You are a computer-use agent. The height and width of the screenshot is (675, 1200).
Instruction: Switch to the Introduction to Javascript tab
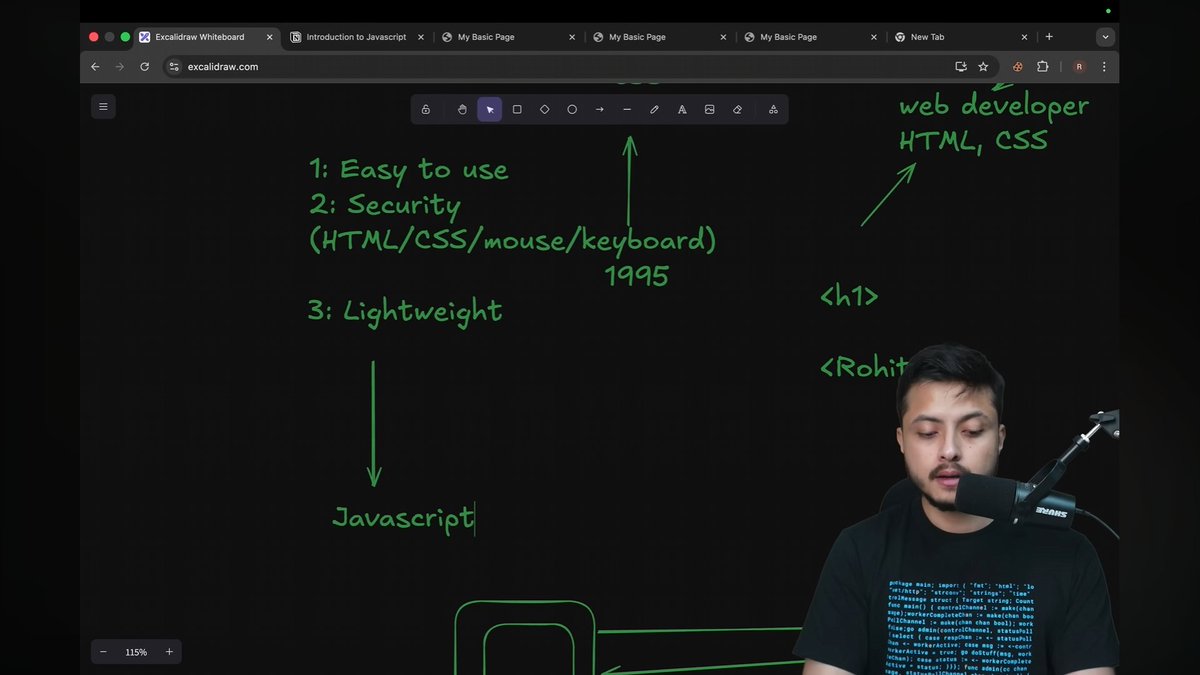click(x=358, y=37)
